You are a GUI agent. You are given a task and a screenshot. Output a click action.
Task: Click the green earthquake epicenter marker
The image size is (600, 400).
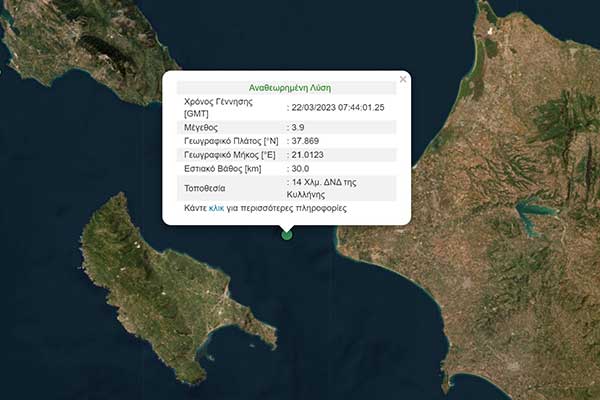pyautogui.click(x=287, y=234)
